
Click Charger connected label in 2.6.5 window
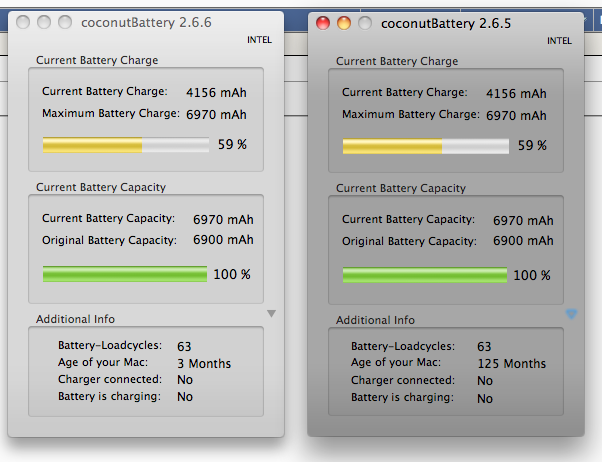click(x=403, y=381)
